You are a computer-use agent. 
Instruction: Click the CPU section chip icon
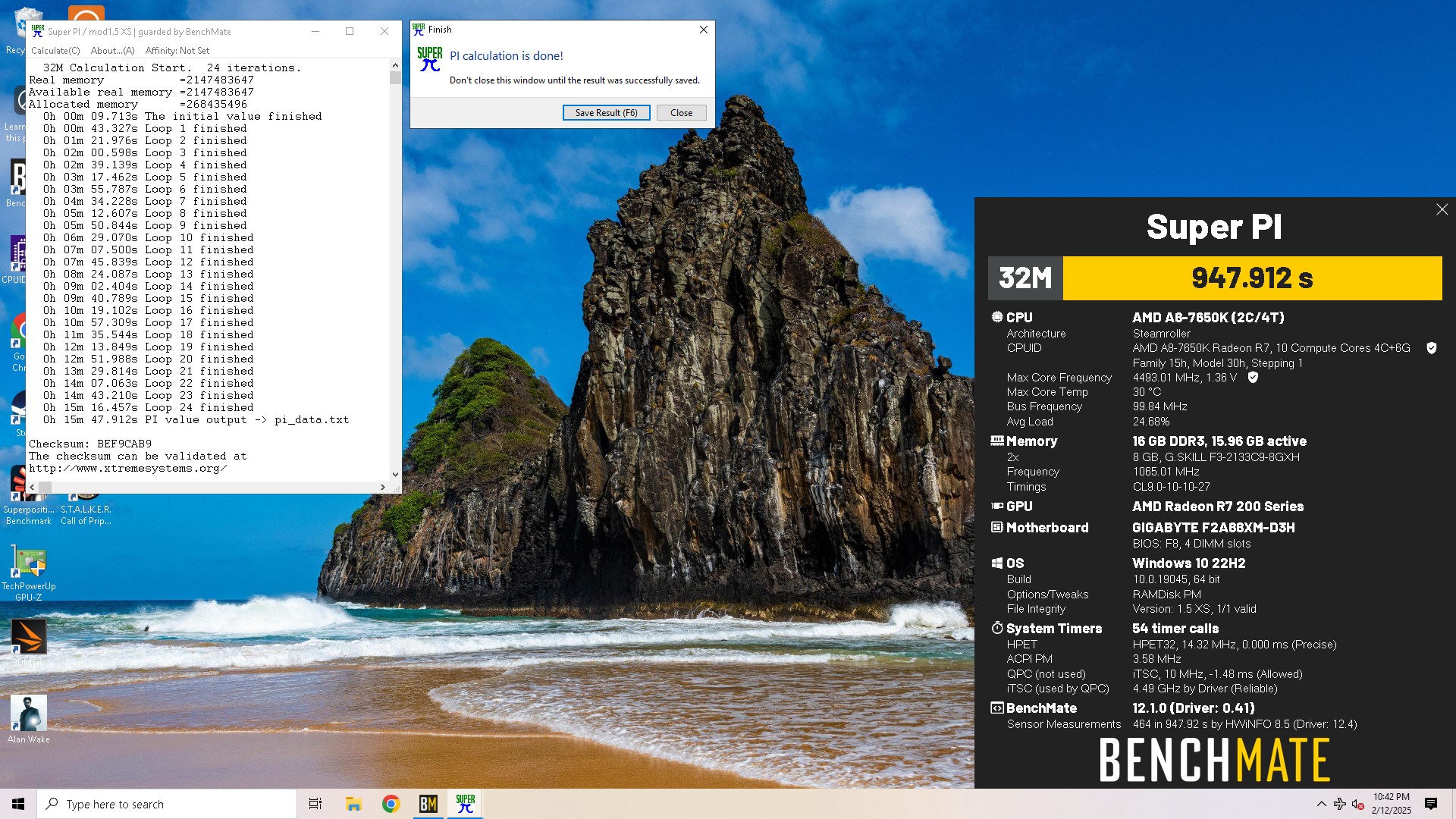click(996, 317)
